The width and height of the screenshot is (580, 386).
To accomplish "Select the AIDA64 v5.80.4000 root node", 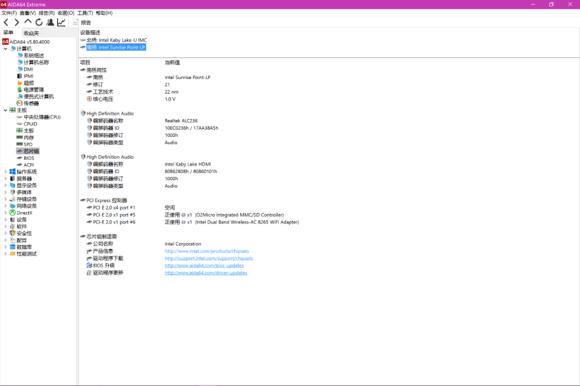I will pos(30,42).
